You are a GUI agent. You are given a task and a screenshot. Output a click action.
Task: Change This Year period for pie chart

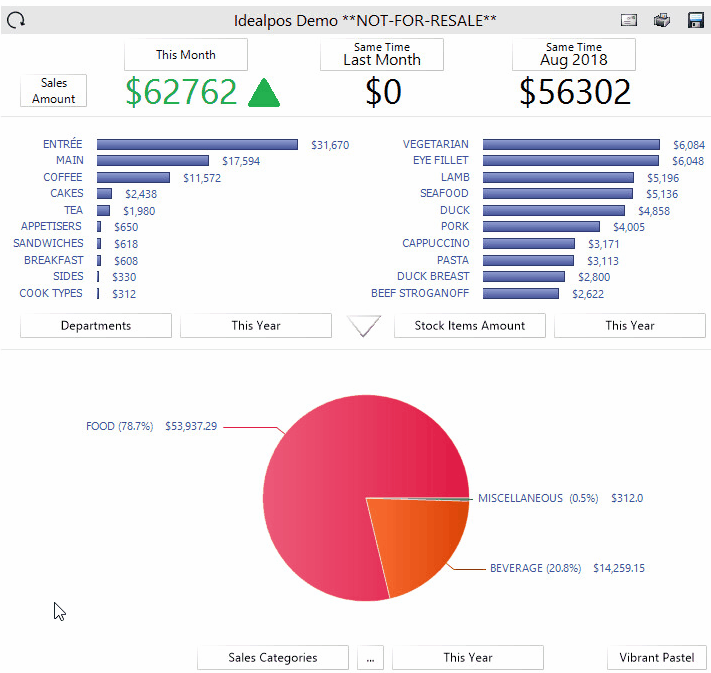click(467, 657)
